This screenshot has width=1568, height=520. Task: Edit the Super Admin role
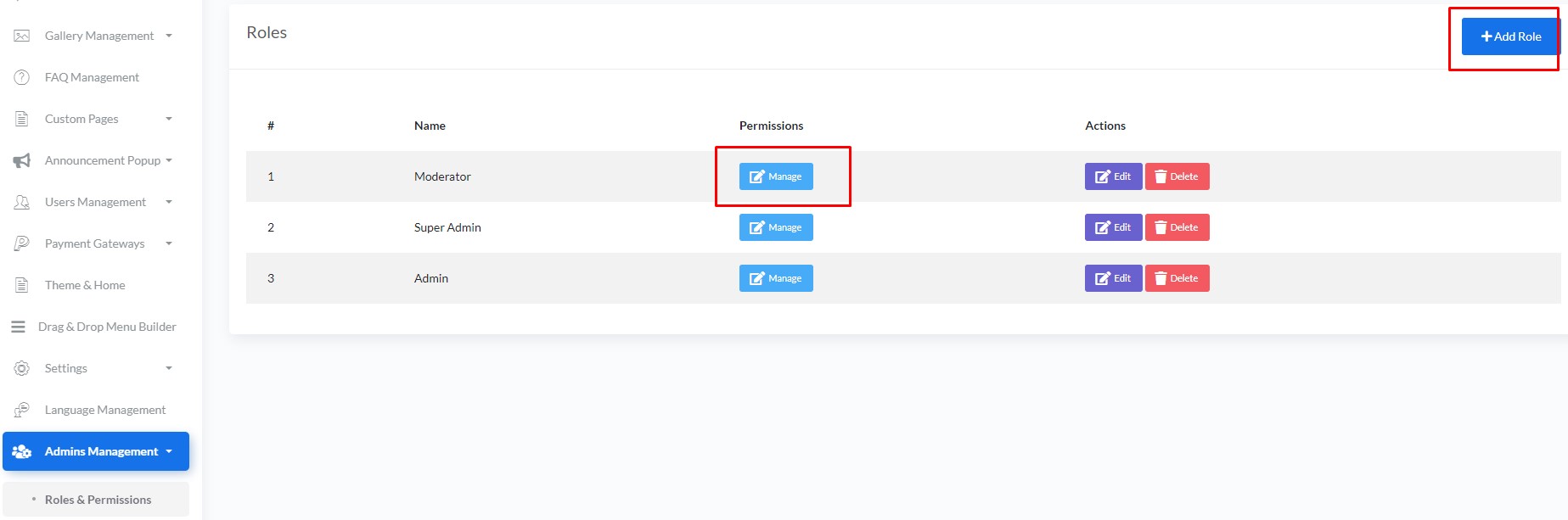tap(1113, 227)
